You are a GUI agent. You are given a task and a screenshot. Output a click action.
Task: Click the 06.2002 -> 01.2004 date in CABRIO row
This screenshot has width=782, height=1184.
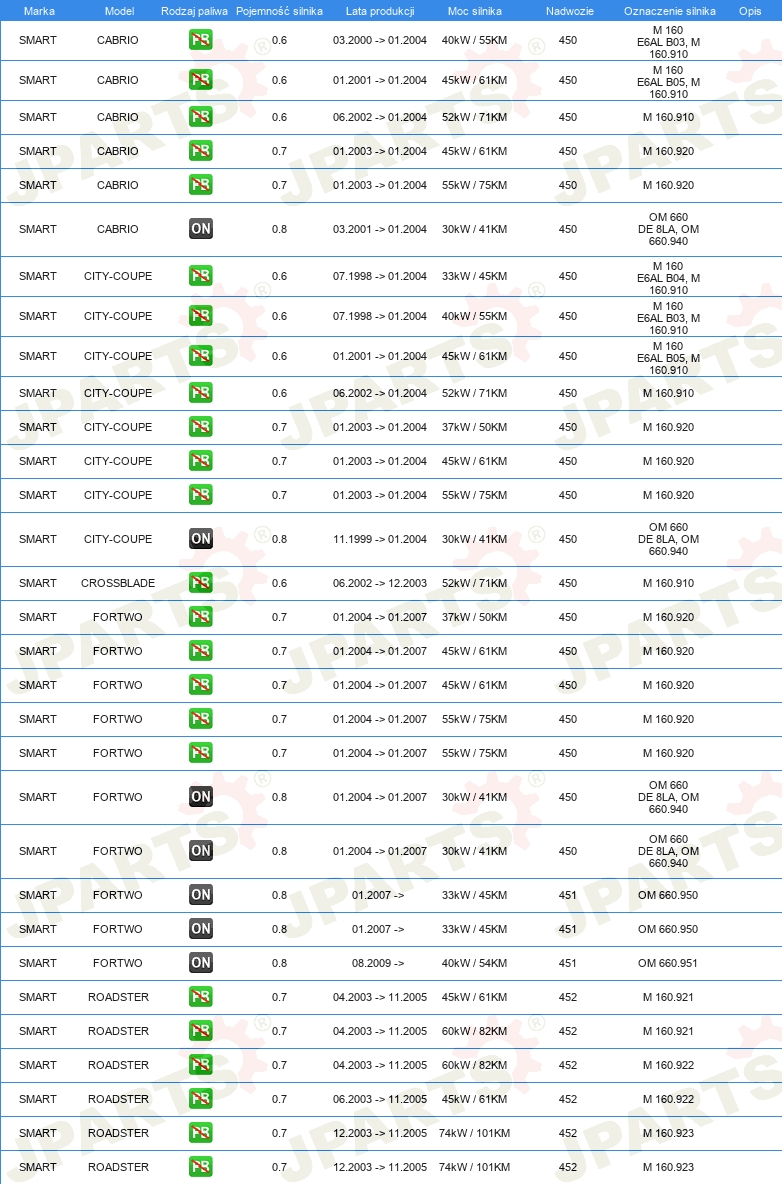point(380,117)
